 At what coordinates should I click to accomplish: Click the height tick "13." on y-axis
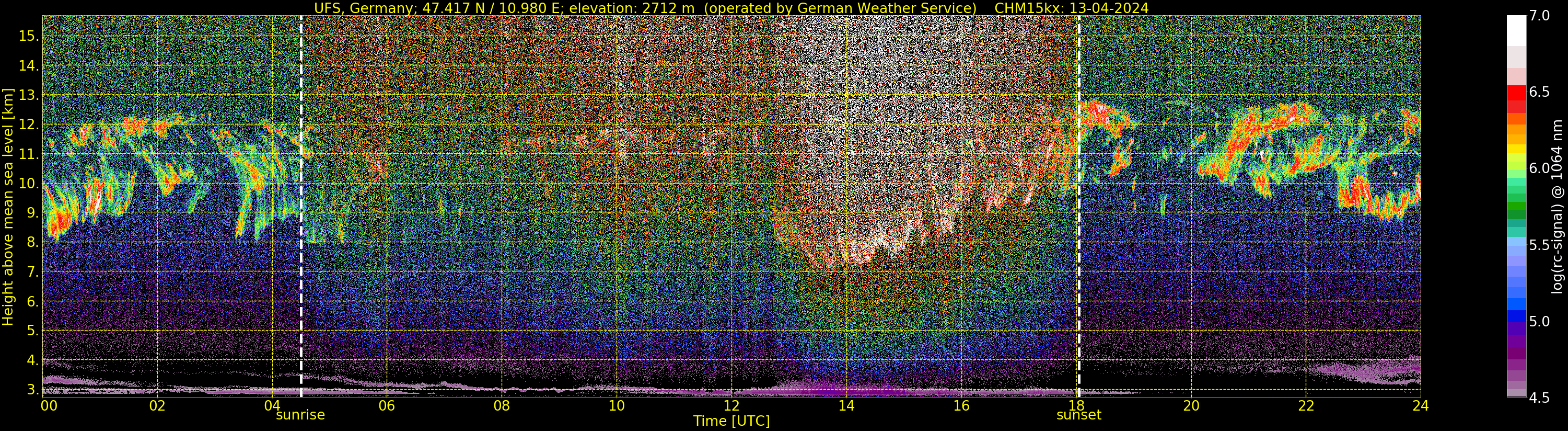(29, 95)
